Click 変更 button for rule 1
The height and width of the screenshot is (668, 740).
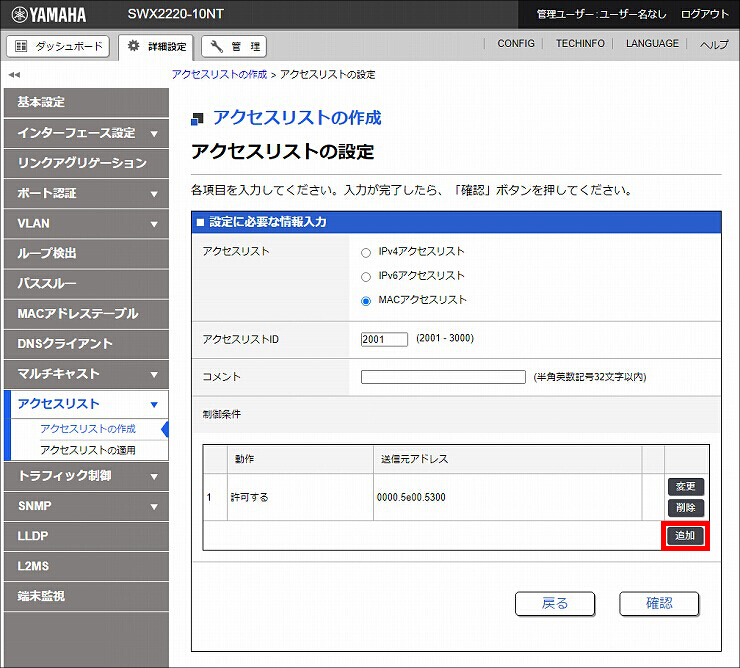click(686, 486)
